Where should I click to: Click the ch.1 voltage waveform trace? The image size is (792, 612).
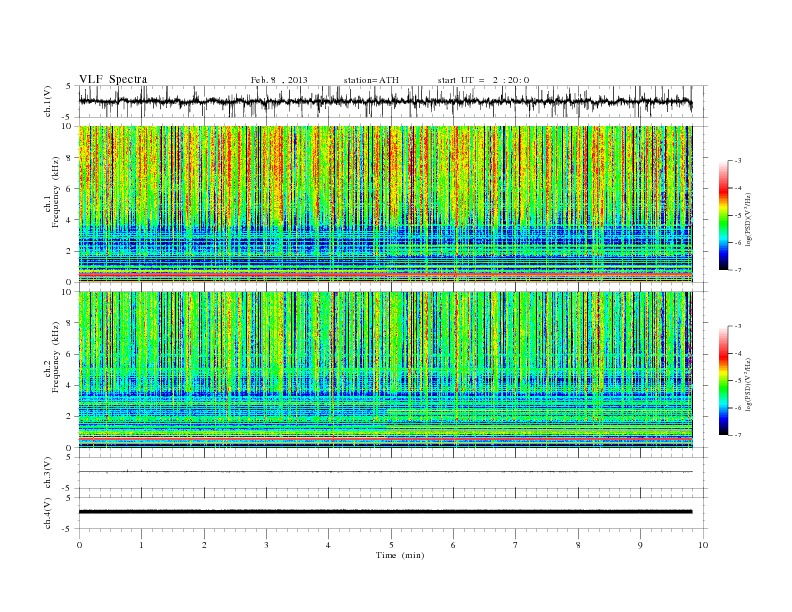385,101
